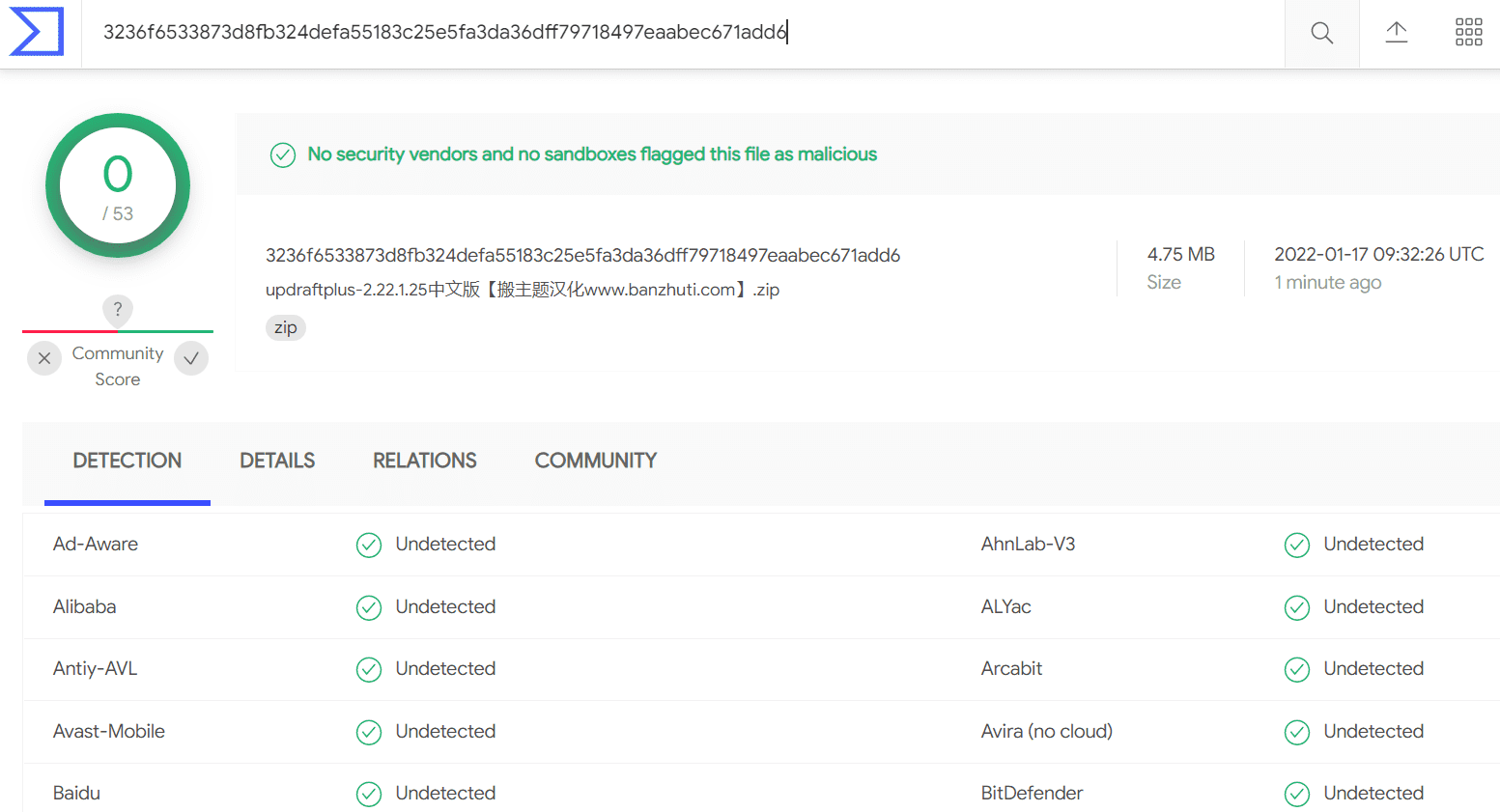Click the Arcabit undetected check icon

coord(1297,669)
